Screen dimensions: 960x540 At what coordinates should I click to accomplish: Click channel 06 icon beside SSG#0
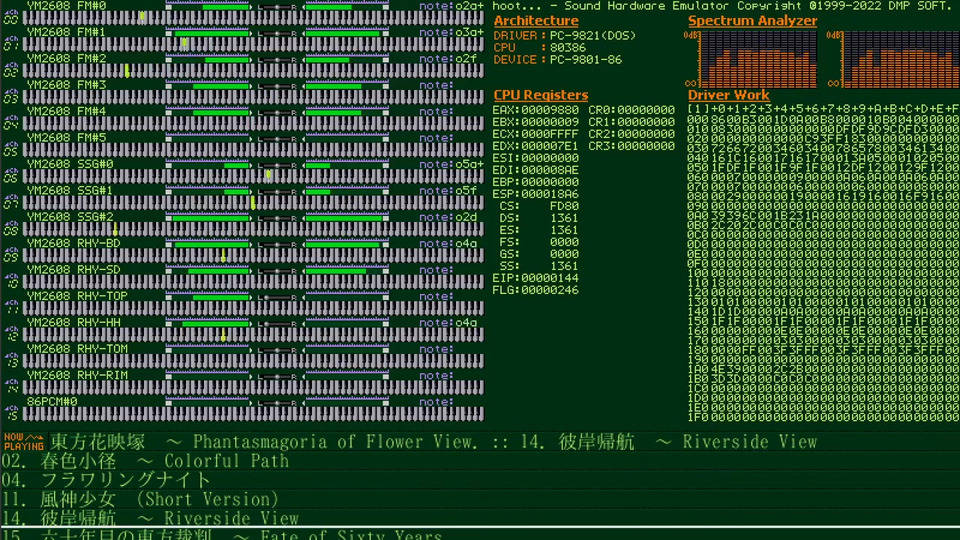[10, 176]
